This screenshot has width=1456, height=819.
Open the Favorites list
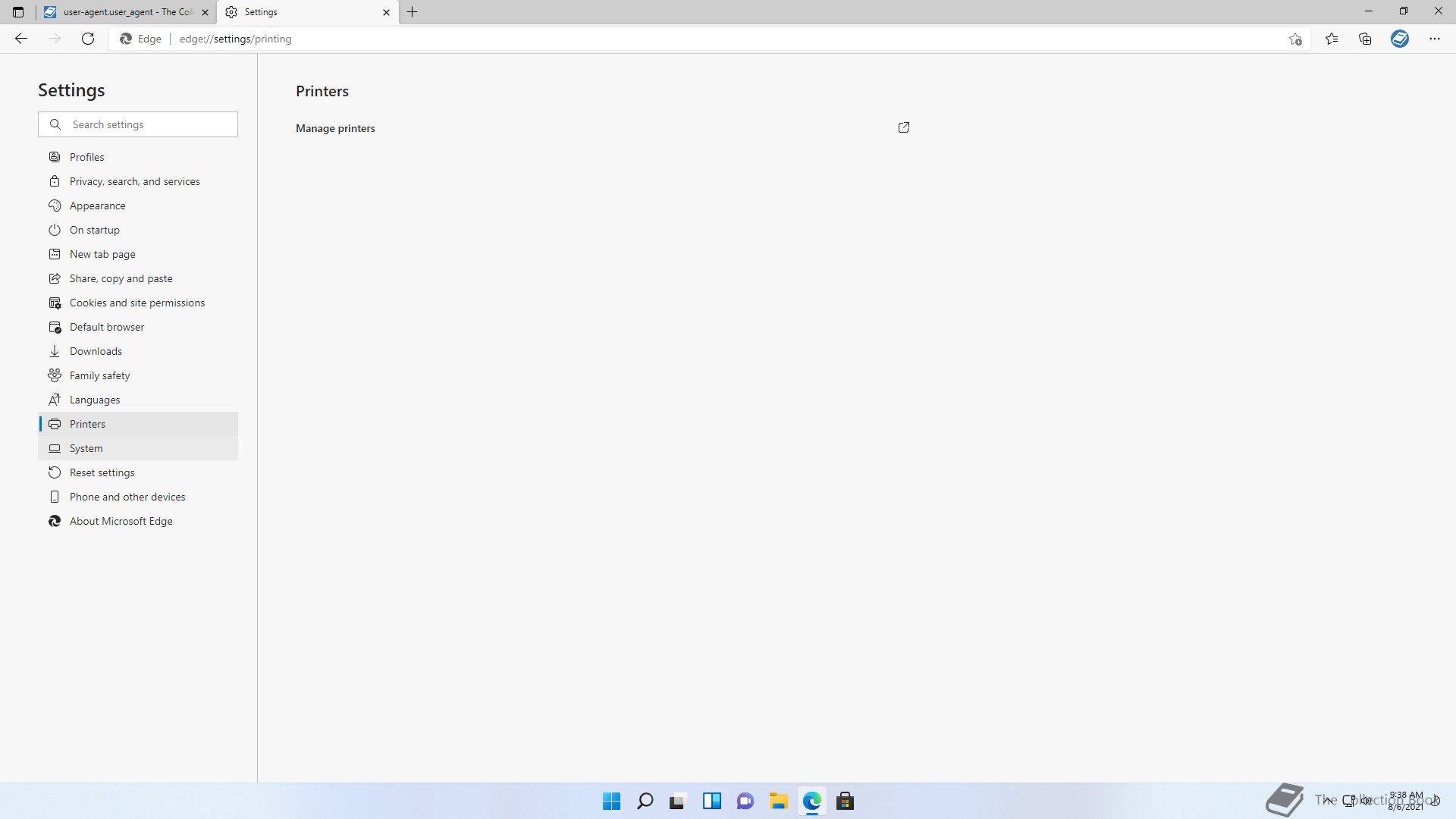point(1332,39)
